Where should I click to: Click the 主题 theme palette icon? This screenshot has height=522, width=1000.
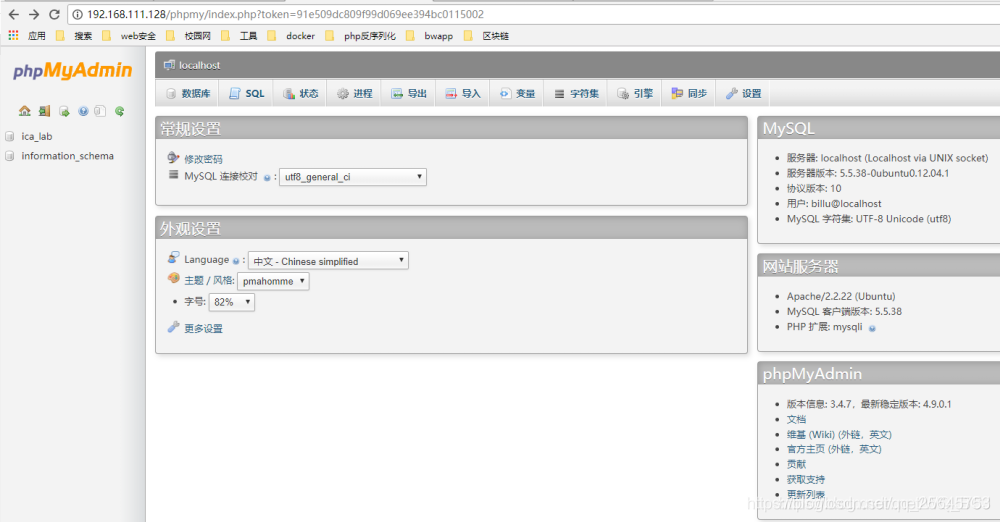coord(173,278)
